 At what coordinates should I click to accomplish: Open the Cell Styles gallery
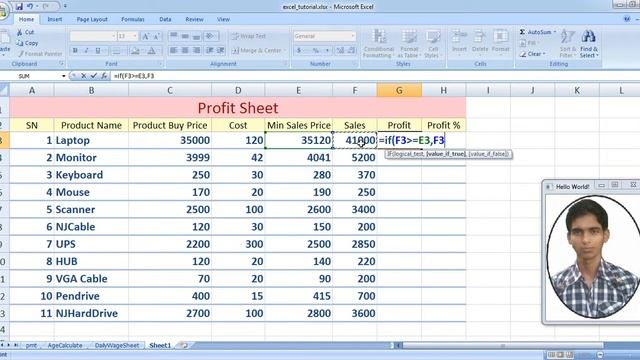[432, 44]
